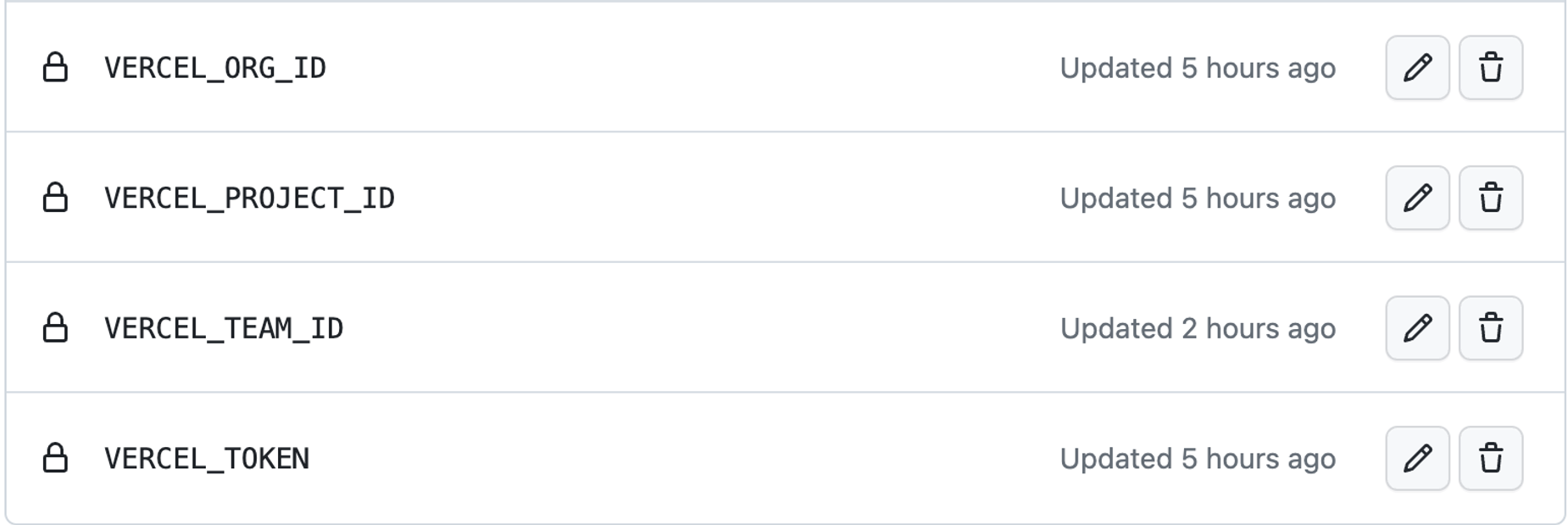Delete the VERCEL_PROJECT_ID secret
The height and width of the screenshot is (525, 1568).
(x=1491, y=198)
